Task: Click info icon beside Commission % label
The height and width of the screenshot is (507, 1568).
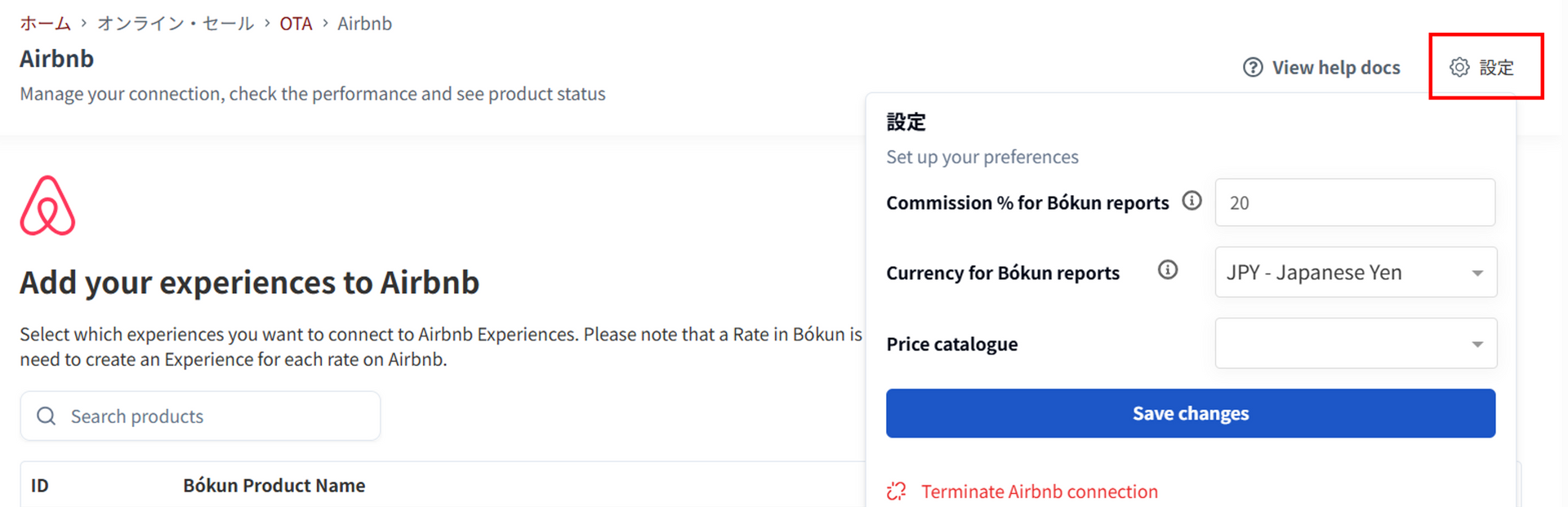Action: pyautogui.click(x=1192, y=201)
